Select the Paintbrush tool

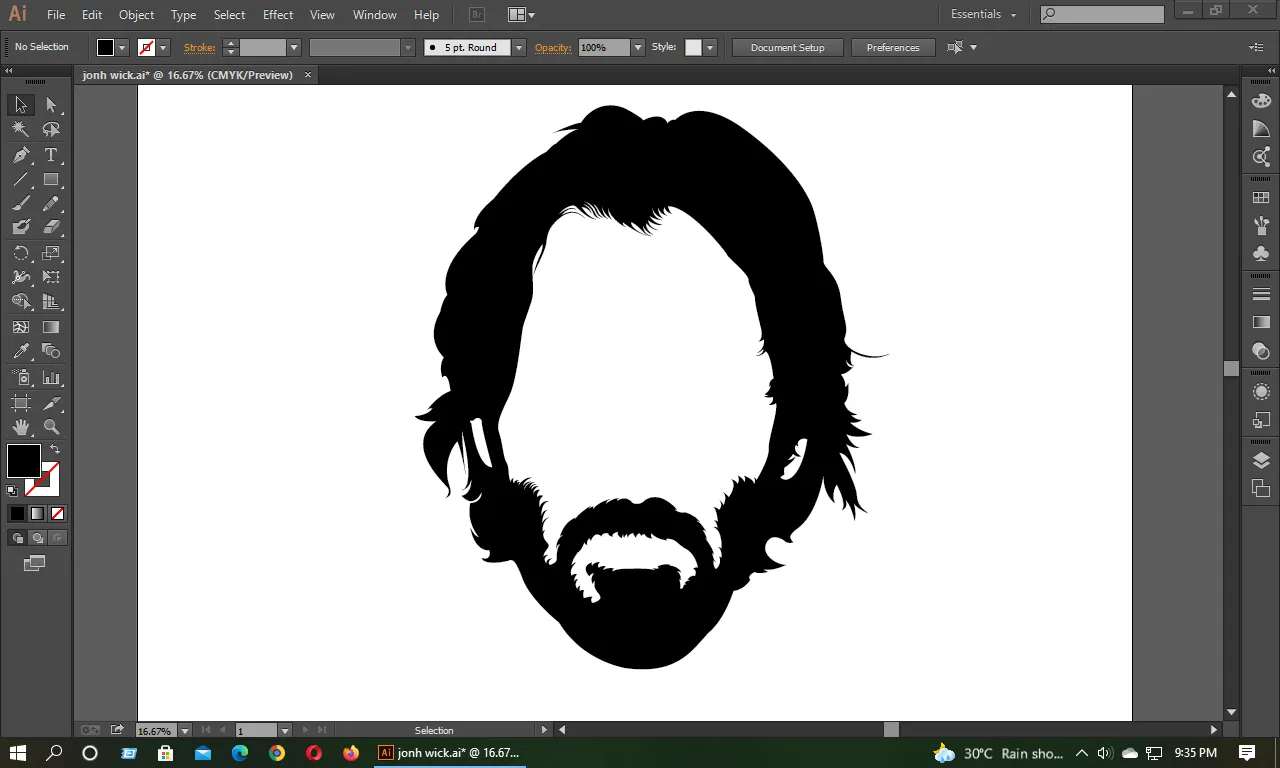(x=21, y=204)
